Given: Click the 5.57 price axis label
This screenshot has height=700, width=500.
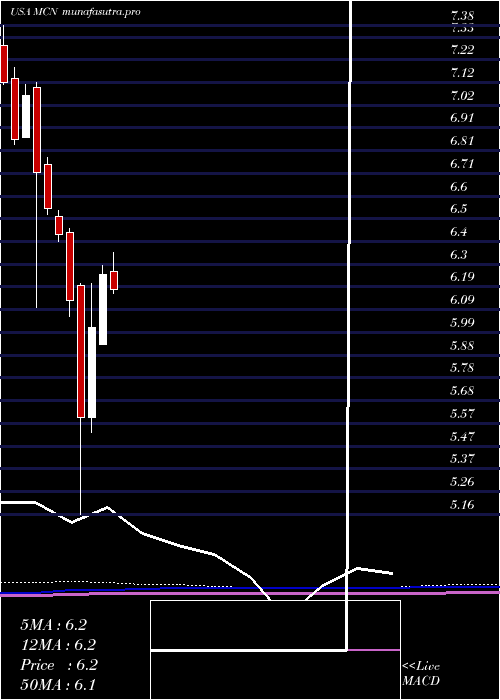Looking at the screenshot, I should (462, 413).
